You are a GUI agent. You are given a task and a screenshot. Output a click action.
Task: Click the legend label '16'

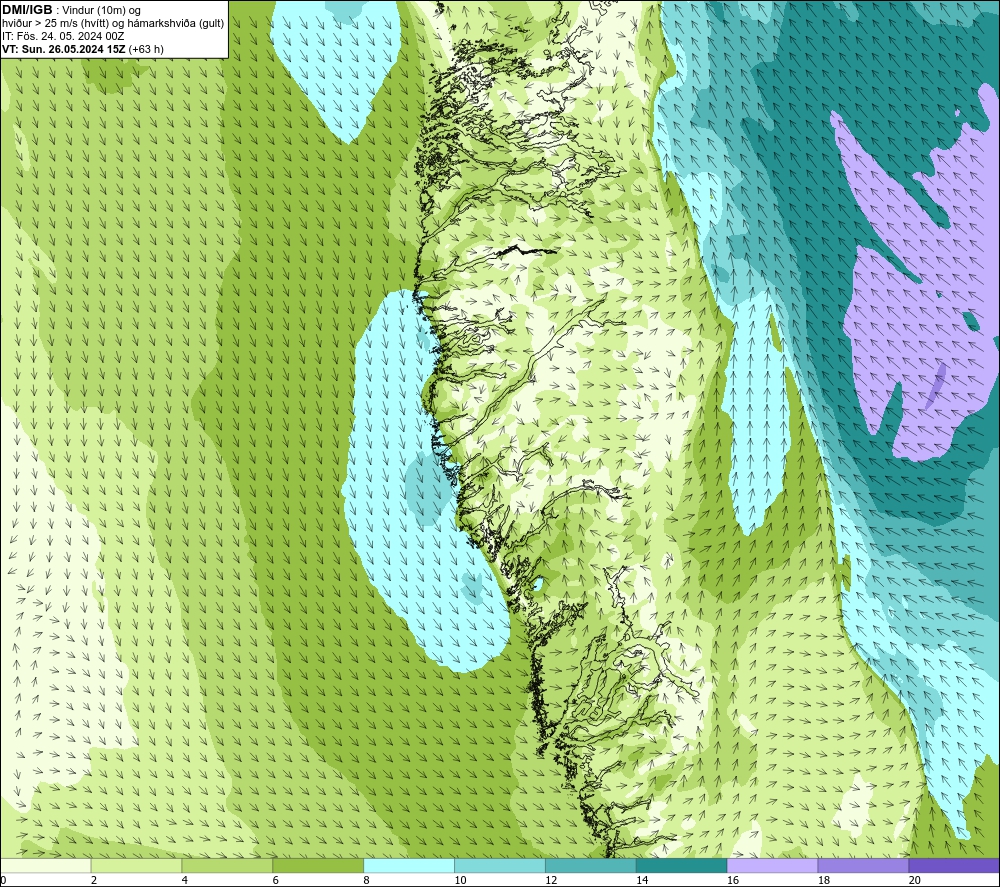[733, 880]
